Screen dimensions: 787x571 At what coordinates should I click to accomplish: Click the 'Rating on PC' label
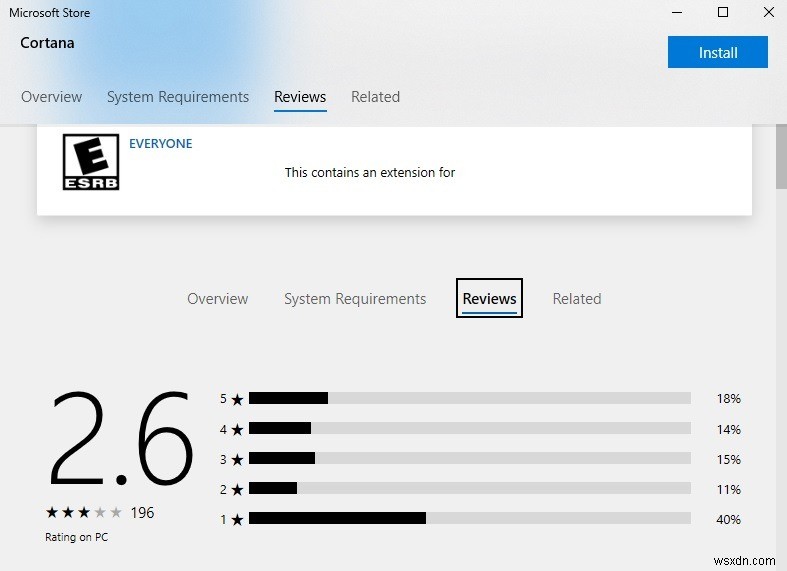pyautogui.click(x=76, y=537)
